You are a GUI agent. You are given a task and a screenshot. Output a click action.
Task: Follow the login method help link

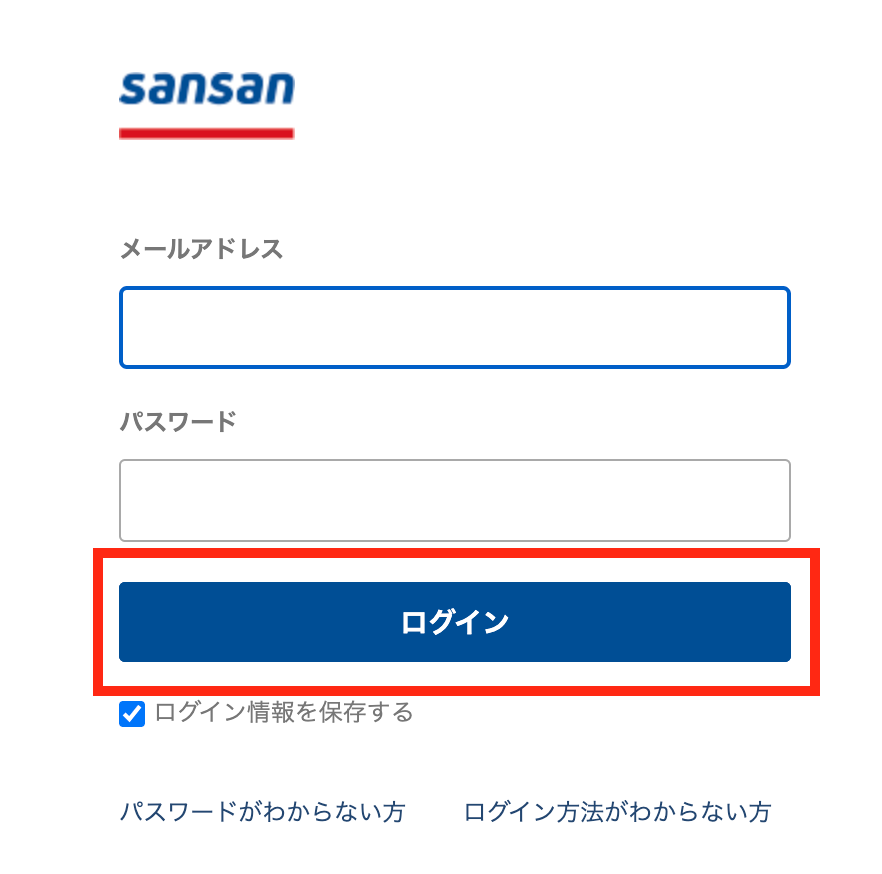click(x=617, y=812)
